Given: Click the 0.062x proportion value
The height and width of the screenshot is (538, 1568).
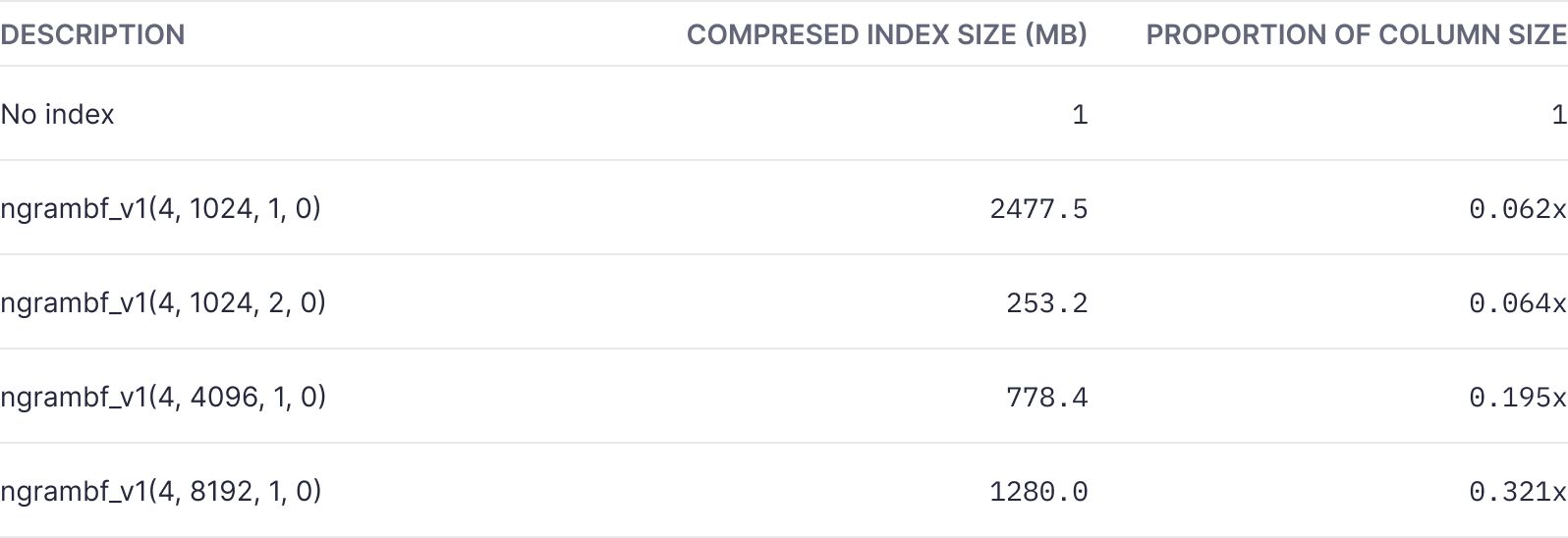Looking at the screenshot, I should [1517, 209].
